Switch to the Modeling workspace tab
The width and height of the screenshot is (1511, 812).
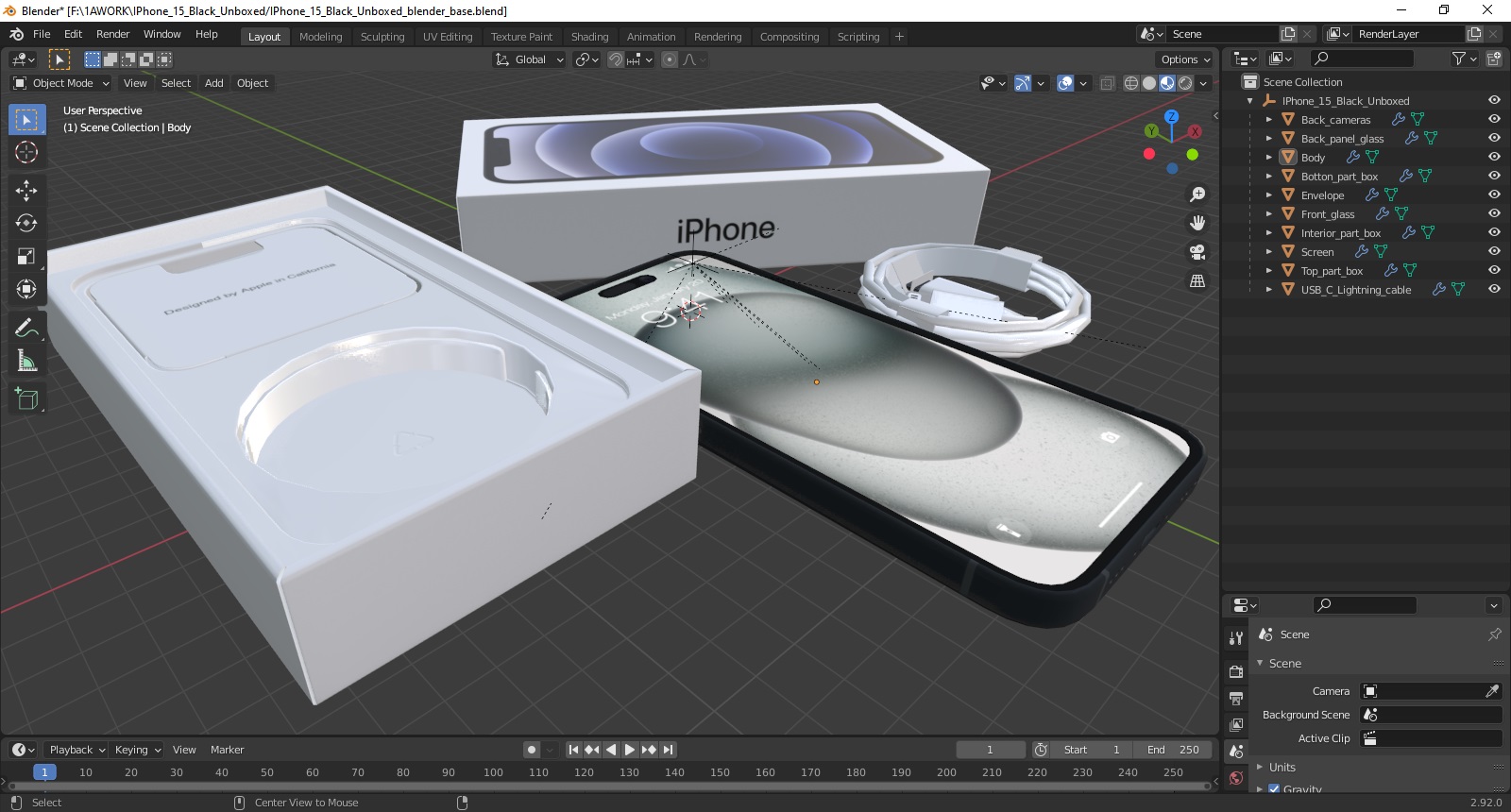(x=320, y=37)
